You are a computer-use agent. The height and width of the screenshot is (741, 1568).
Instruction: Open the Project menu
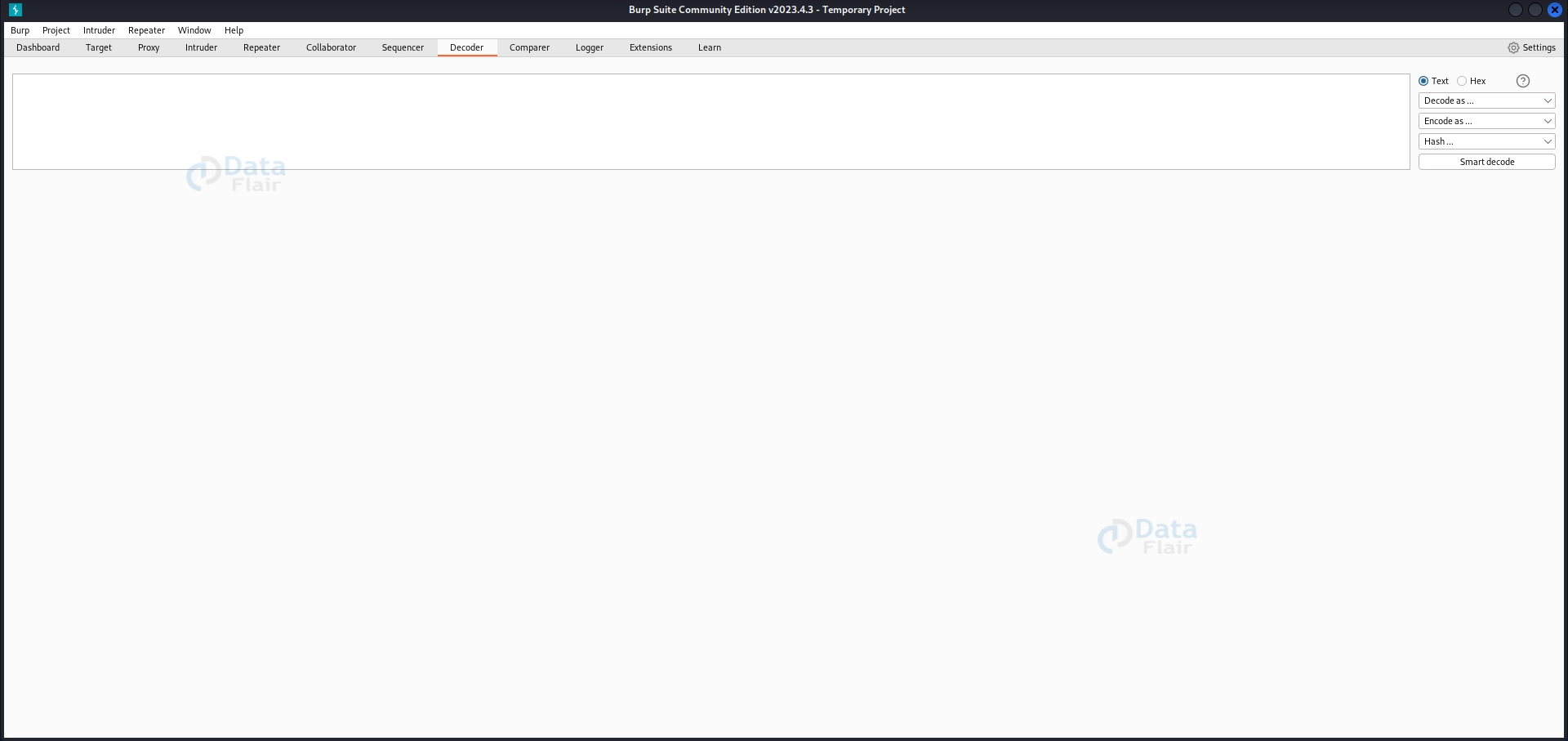pos(56,30)
